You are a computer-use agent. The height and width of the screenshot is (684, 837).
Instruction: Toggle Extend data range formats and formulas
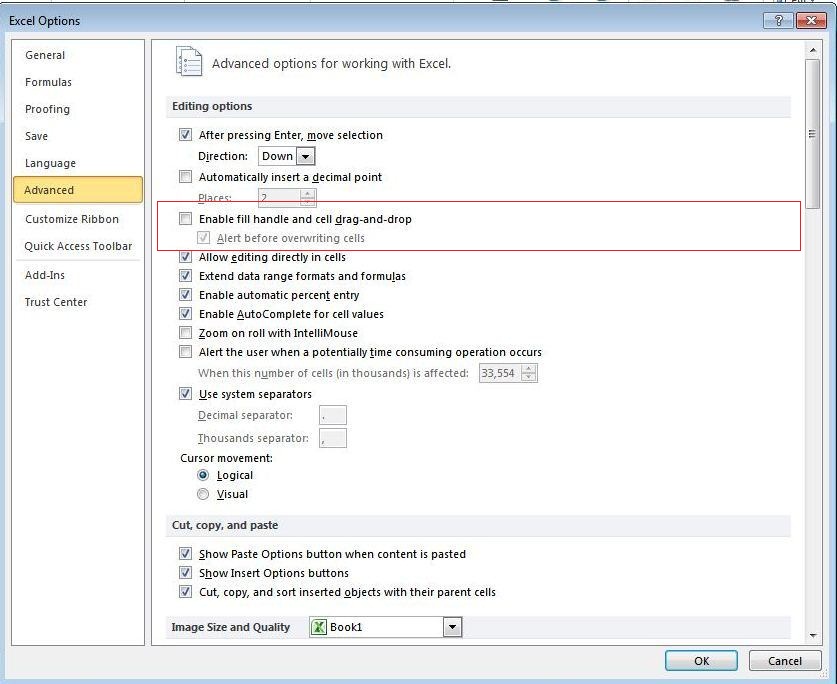(185, 276)
